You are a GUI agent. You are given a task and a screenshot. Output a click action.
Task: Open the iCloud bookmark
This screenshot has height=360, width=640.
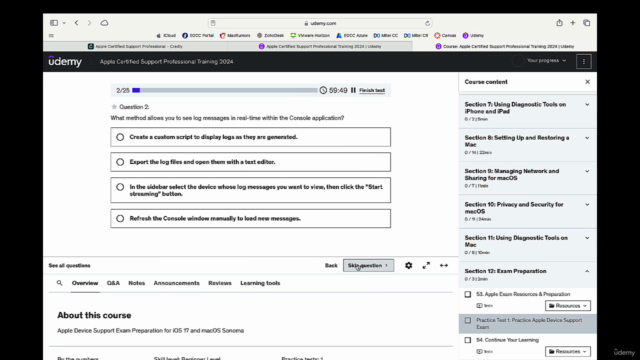click(x=166, y=36)
